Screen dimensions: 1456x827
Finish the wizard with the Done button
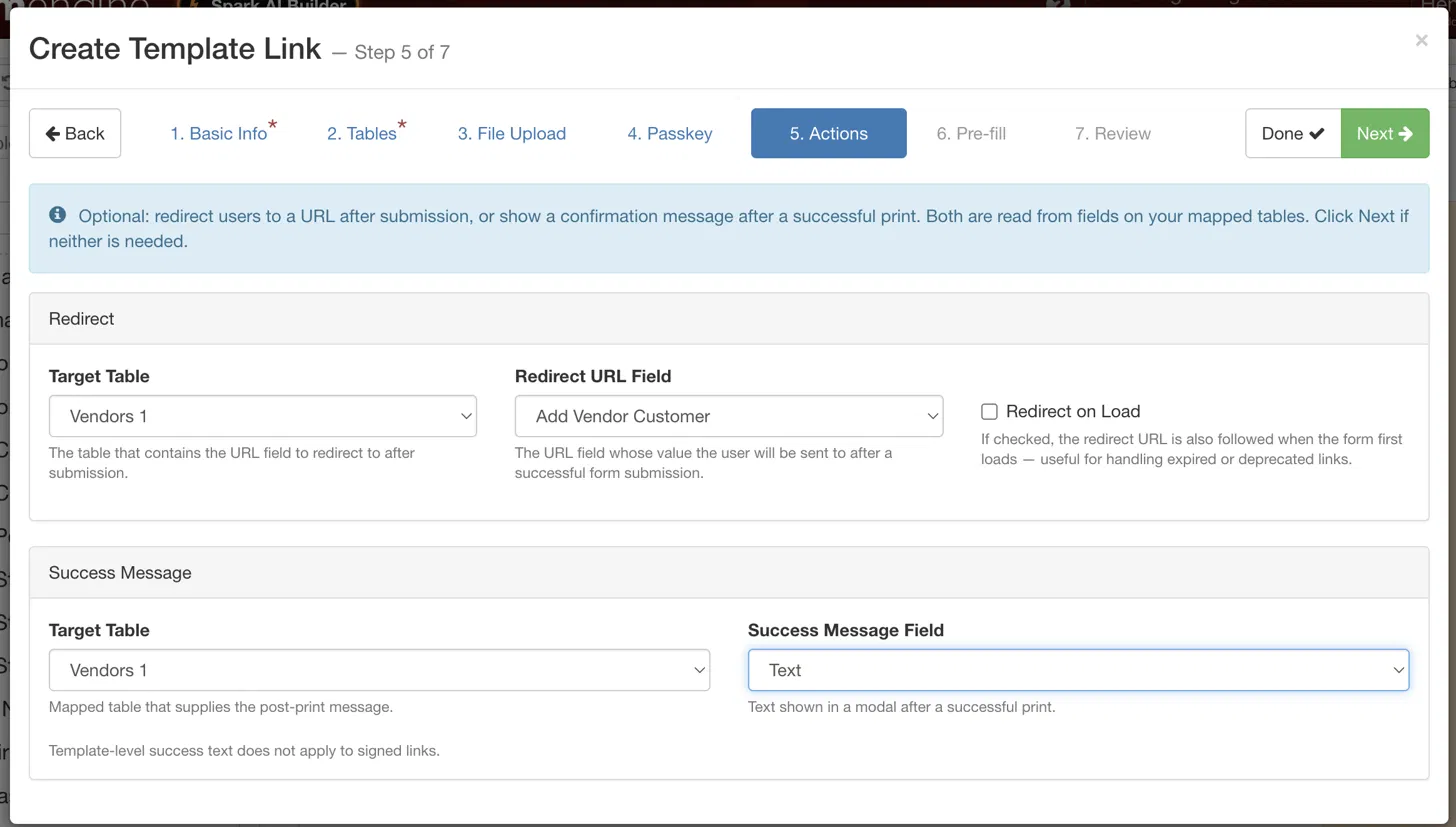[x=1293, y=133]
